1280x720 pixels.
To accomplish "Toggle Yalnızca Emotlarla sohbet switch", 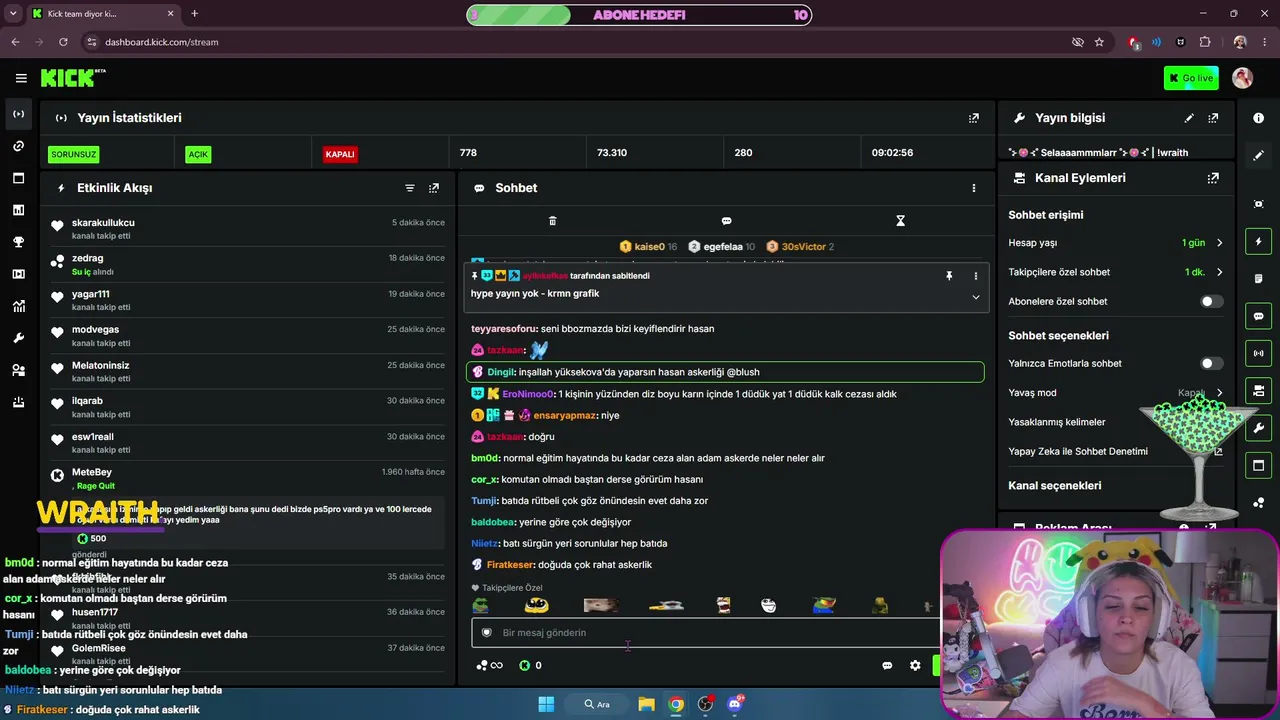I will (1211, 363).
